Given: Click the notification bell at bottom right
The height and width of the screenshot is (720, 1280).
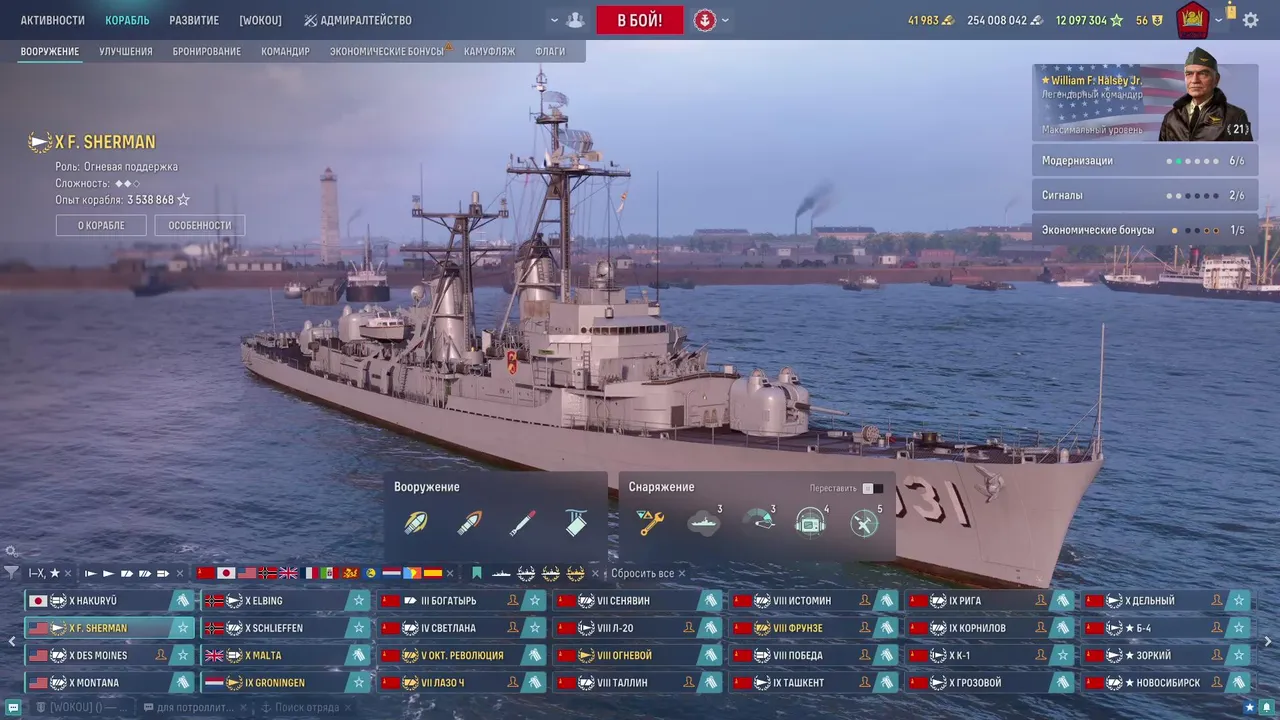Looking at the screenshot, I should pos(1266,707).
